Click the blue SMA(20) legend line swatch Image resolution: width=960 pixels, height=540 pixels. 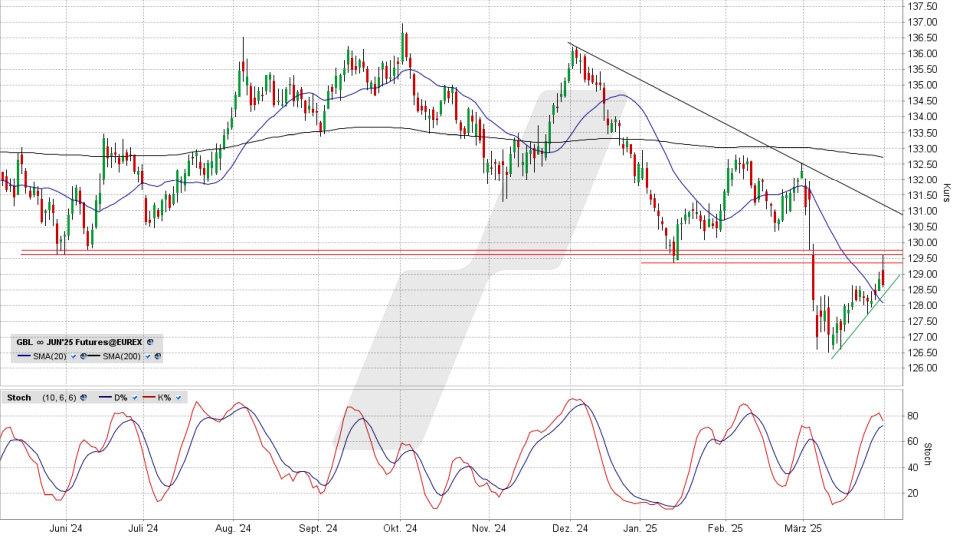(x=24, y=356)
